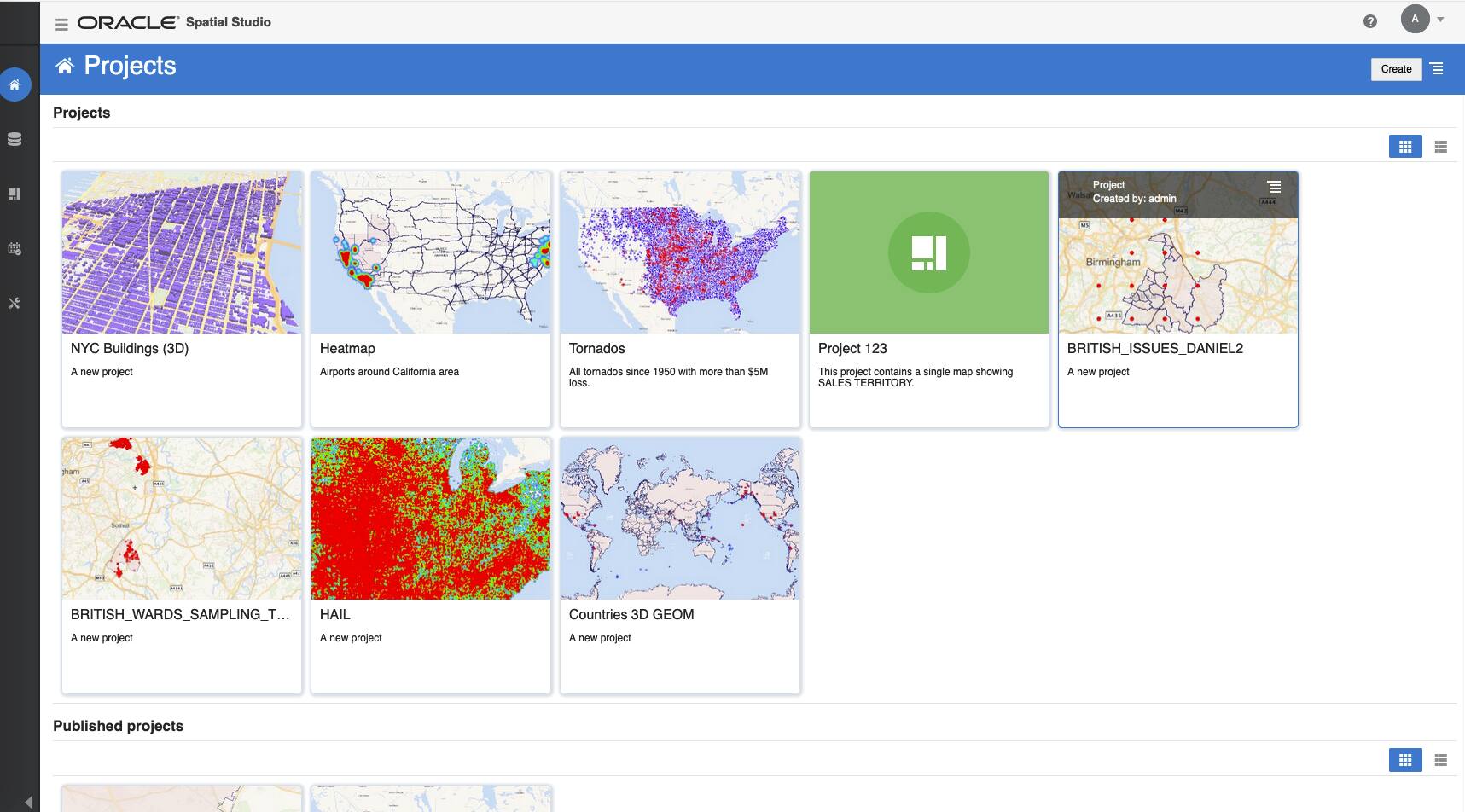Open the Administration tools sidebar icon
The width and height of the screenshot is (1465, 812).
pos(14,303)
